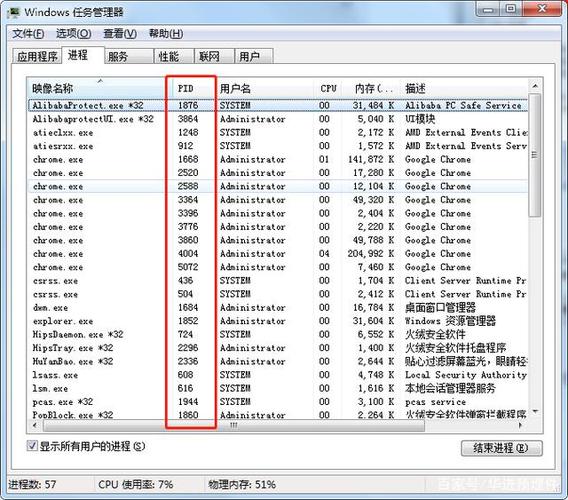Select the HuYanBao.exe *32 process

pos(278,361)
